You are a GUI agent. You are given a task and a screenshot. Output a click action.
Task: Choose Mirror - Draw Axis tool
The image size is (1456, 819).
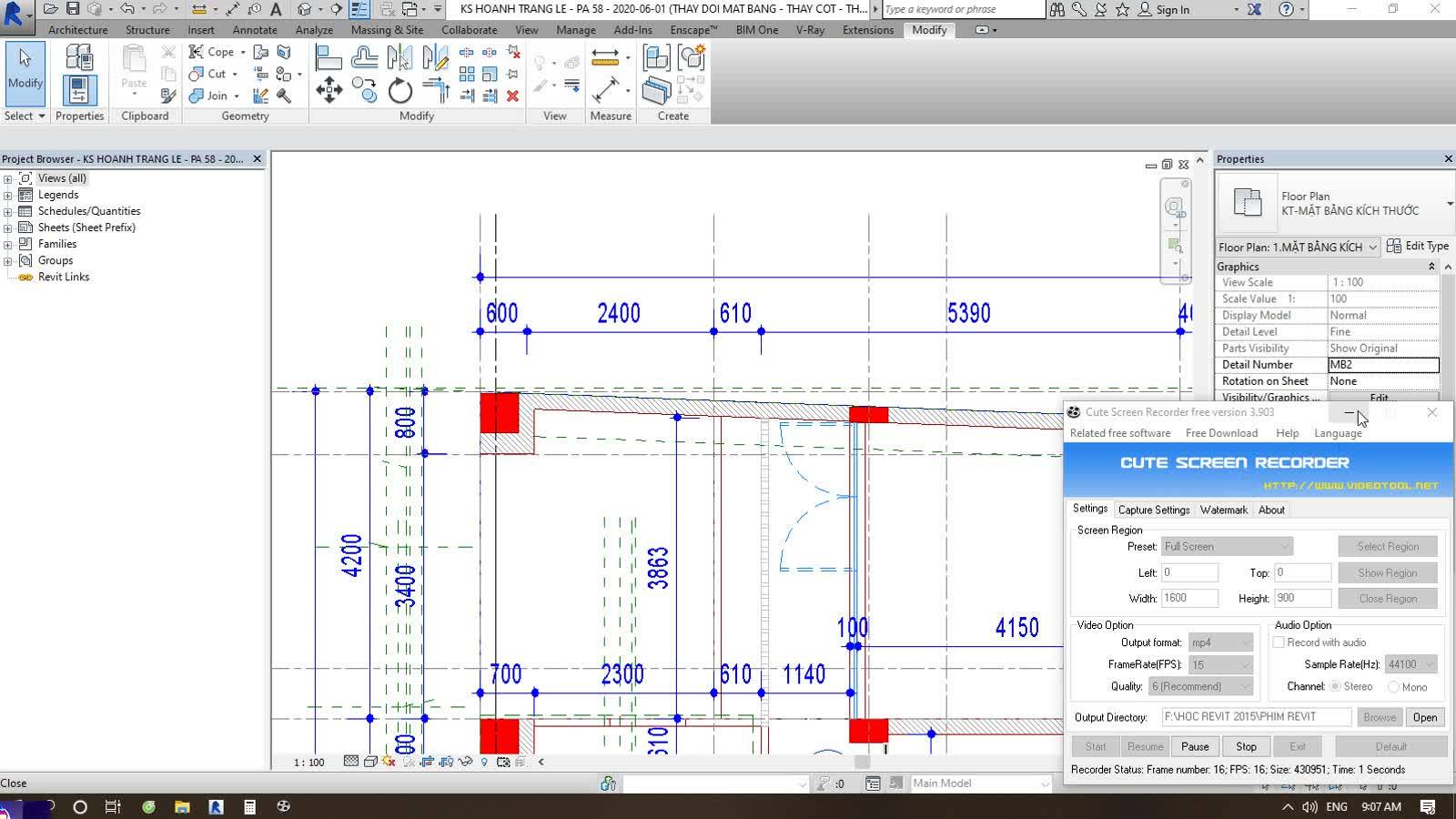click(435, 59)
